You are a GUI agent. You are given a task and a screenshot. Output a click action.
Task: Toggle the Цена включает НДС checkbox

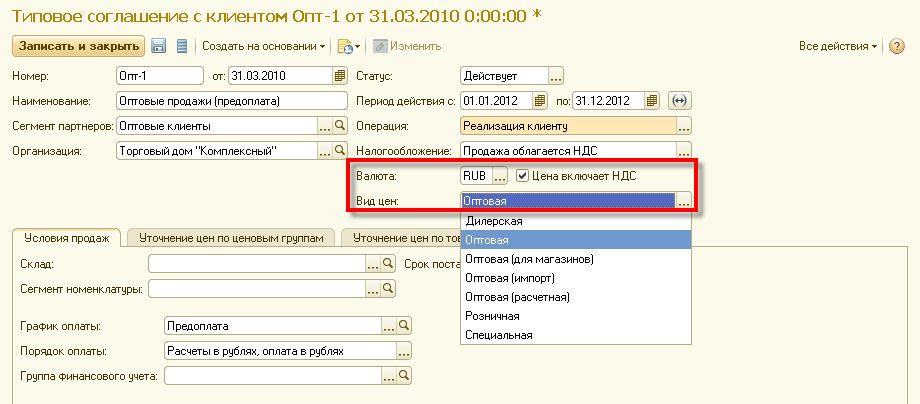point(522,176)
